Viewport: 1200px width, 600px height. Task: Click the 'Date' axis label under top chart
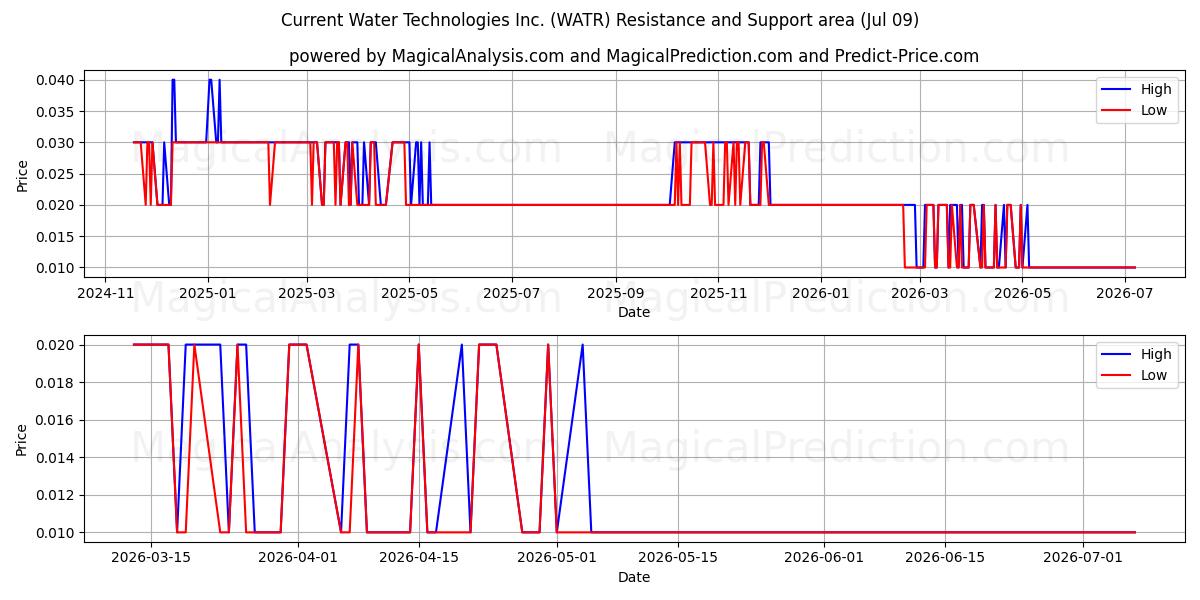tap(634, 312)
